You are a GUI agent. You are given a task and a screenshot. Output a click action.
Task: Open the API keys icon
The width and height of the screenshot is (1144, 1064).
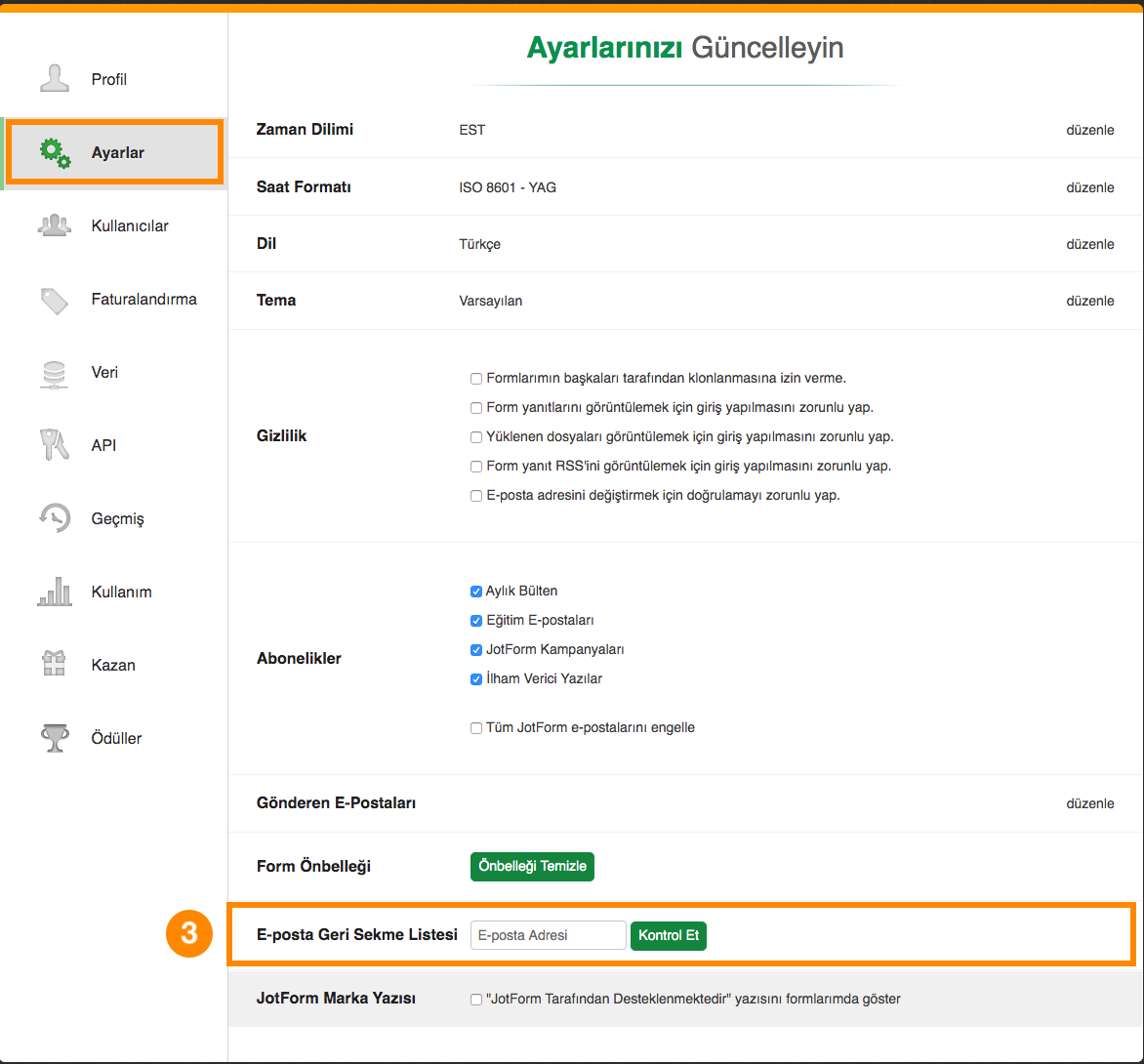[x=55, y=445]
